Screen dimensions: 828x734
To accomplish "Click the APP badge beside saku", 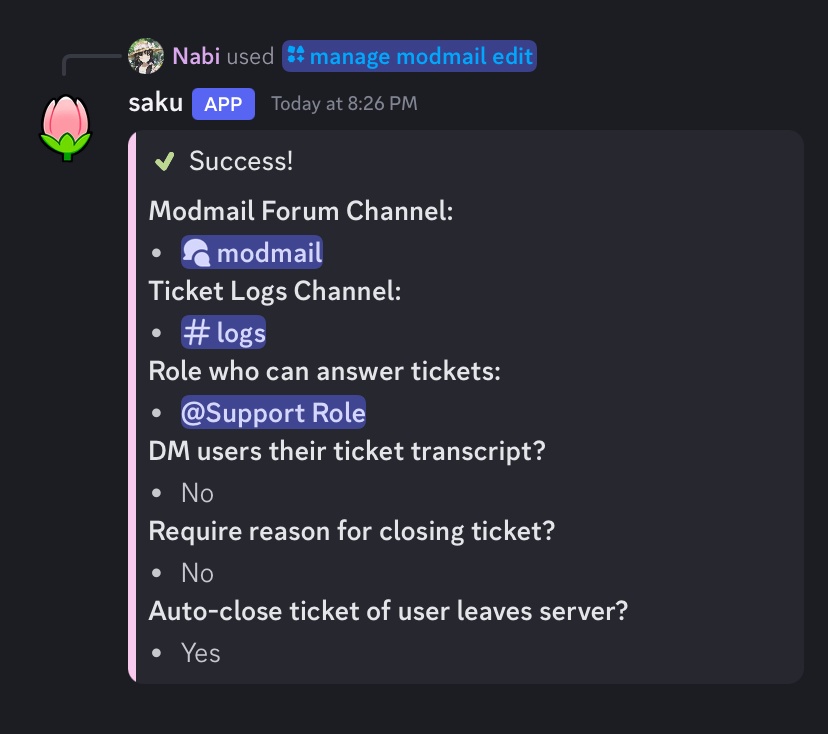I will 223,103.
